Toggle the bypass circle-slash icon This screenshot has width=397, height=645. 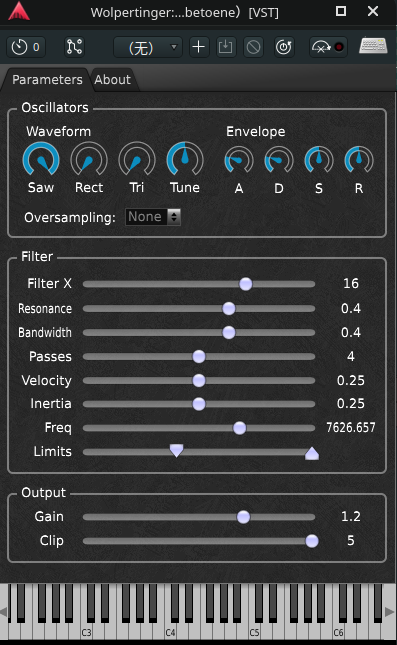pos(253,47)
